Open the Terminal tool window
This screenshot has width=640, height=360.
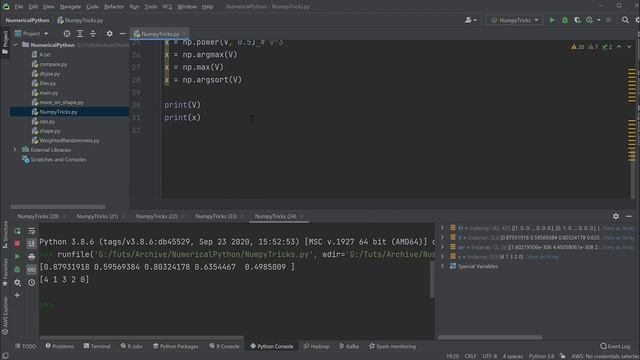(x=97, y=346)
